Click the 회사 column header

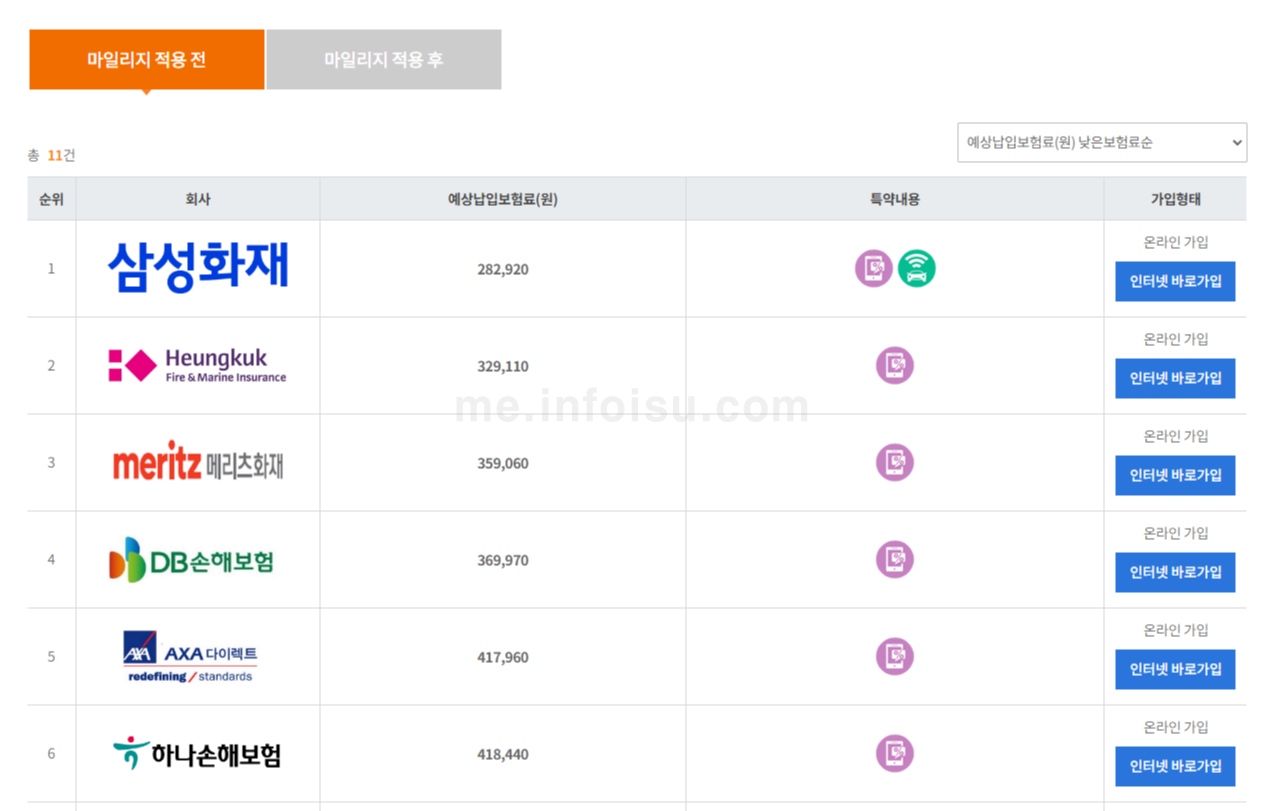click(198, 199)
